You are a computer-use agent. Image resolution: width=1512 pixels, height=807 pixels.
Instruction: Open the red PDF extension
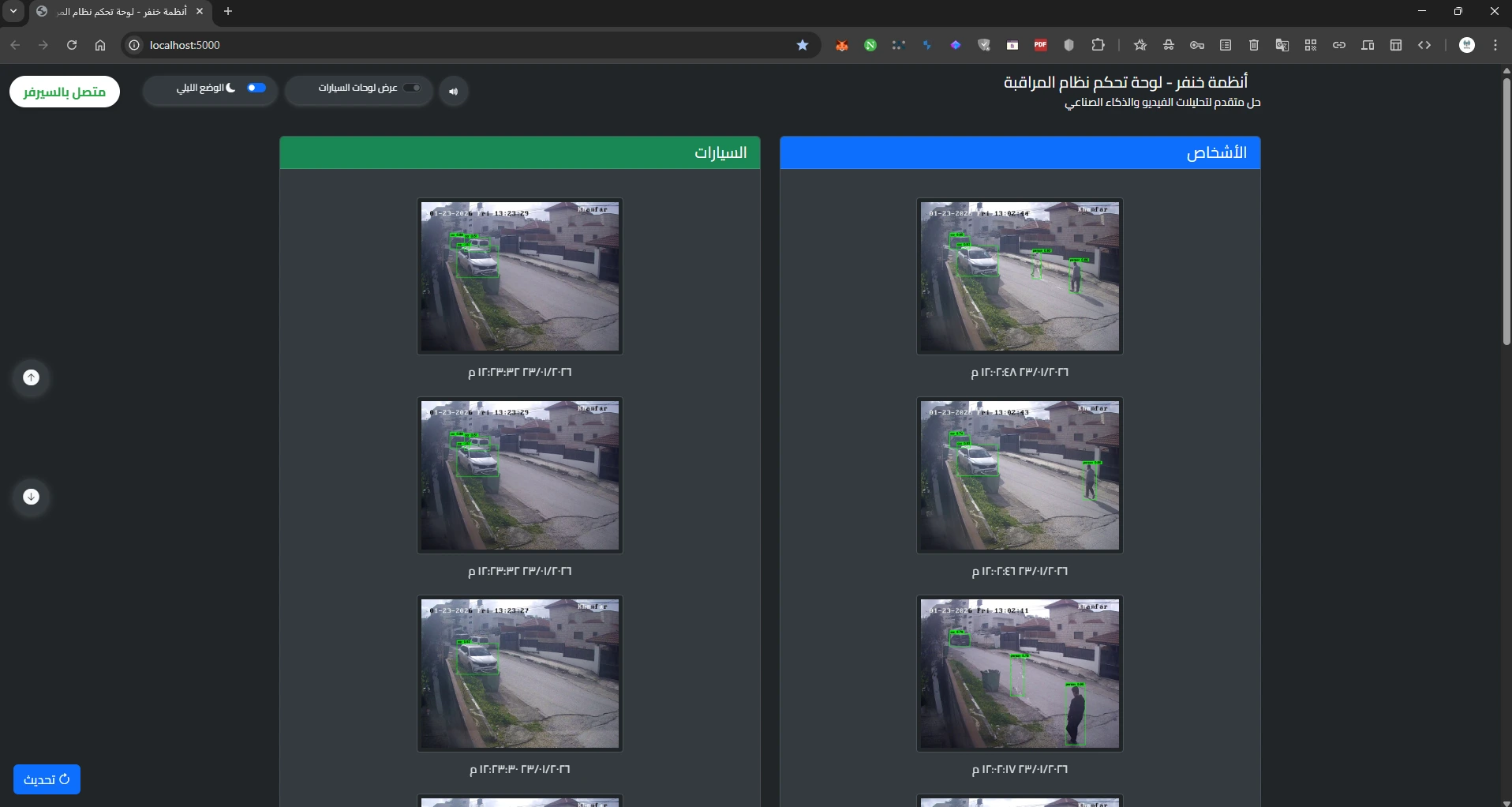pyautogui.click(x=1041, y=46)
